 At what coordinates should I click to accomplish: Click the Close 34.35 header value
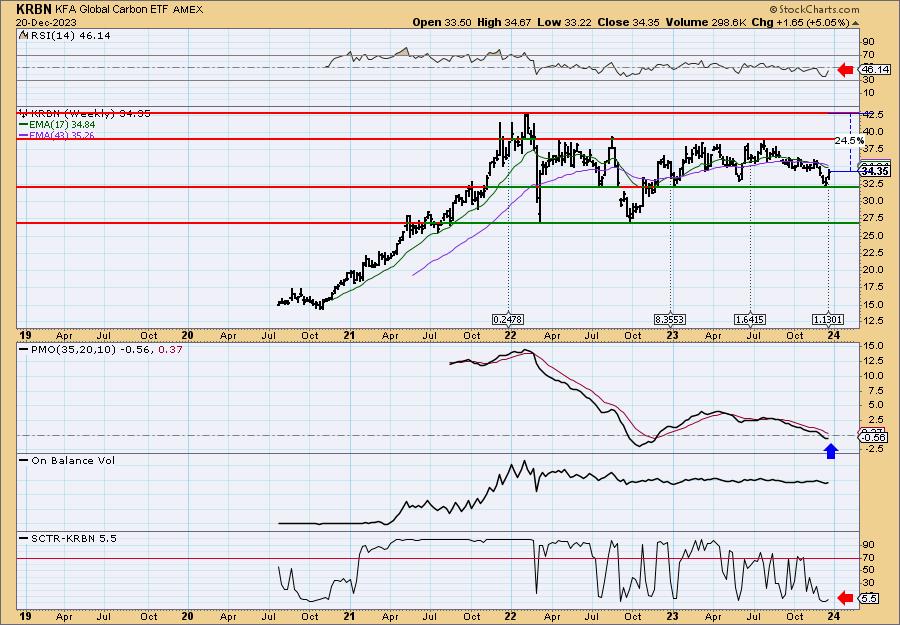629,22
